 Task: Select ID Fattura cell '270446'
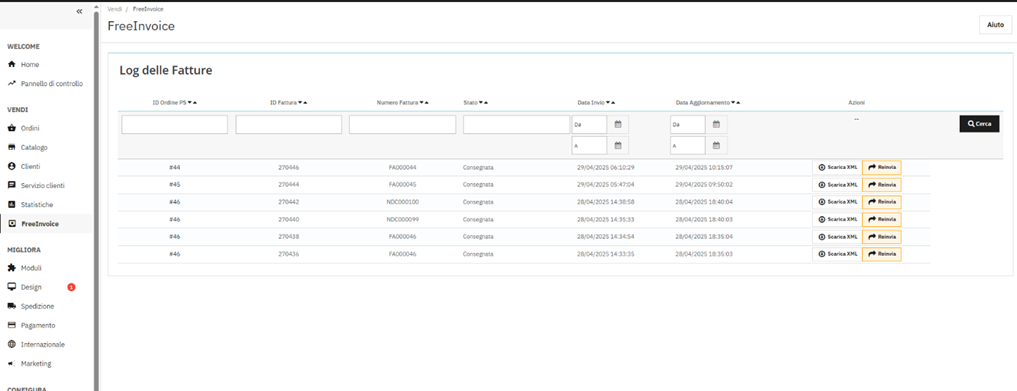(289, 167)
